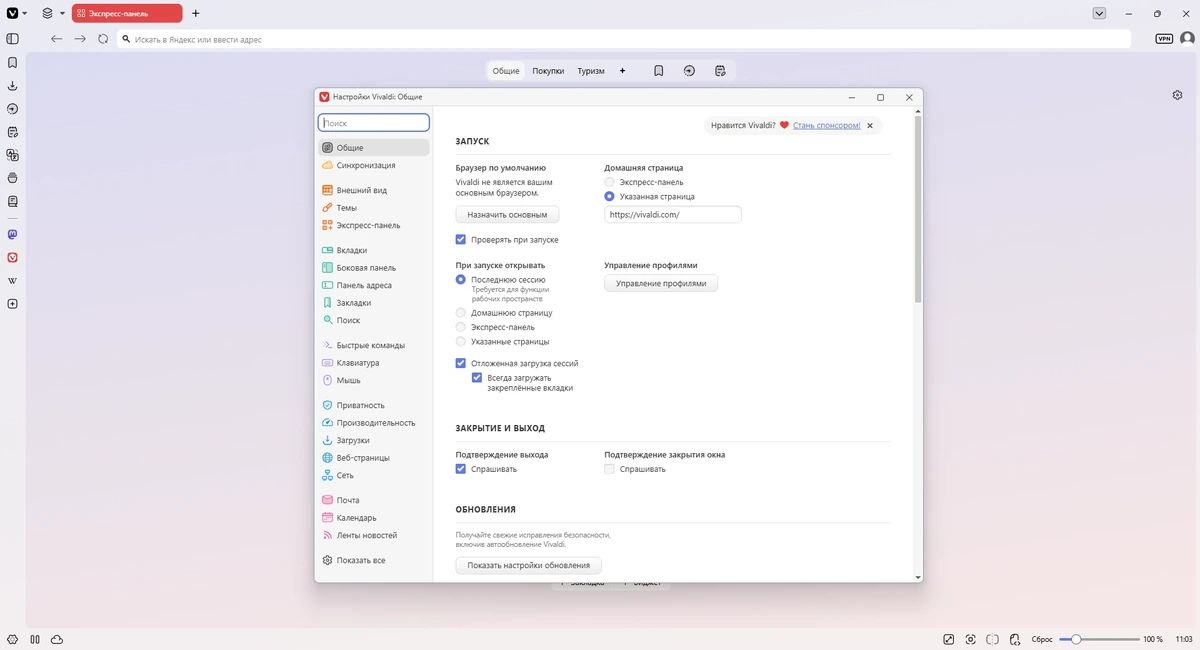Select 'Указанная страница' homepage radio

(x=610, y=197)
